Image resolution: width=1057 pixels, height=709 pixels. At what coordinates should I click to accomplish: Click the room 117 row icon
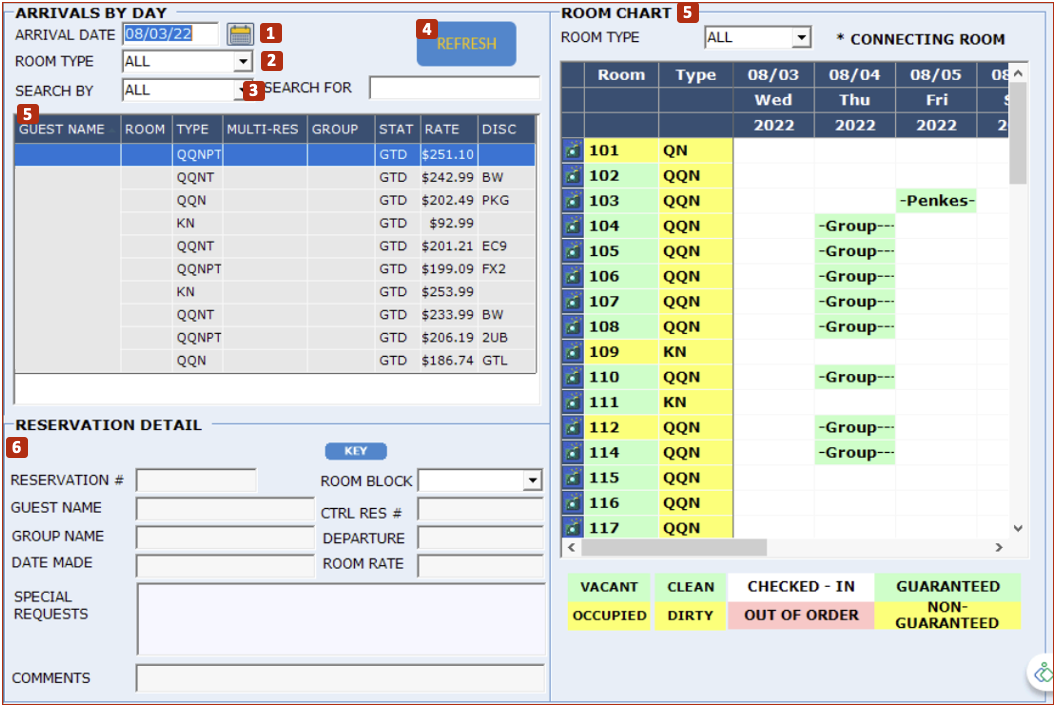(x=572, y=527)
